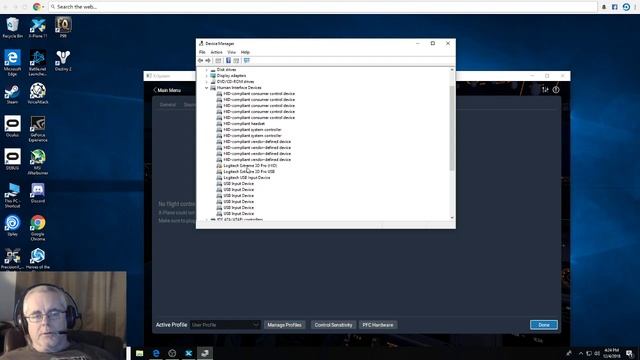Expand the Disk drives node

[207, 70]
